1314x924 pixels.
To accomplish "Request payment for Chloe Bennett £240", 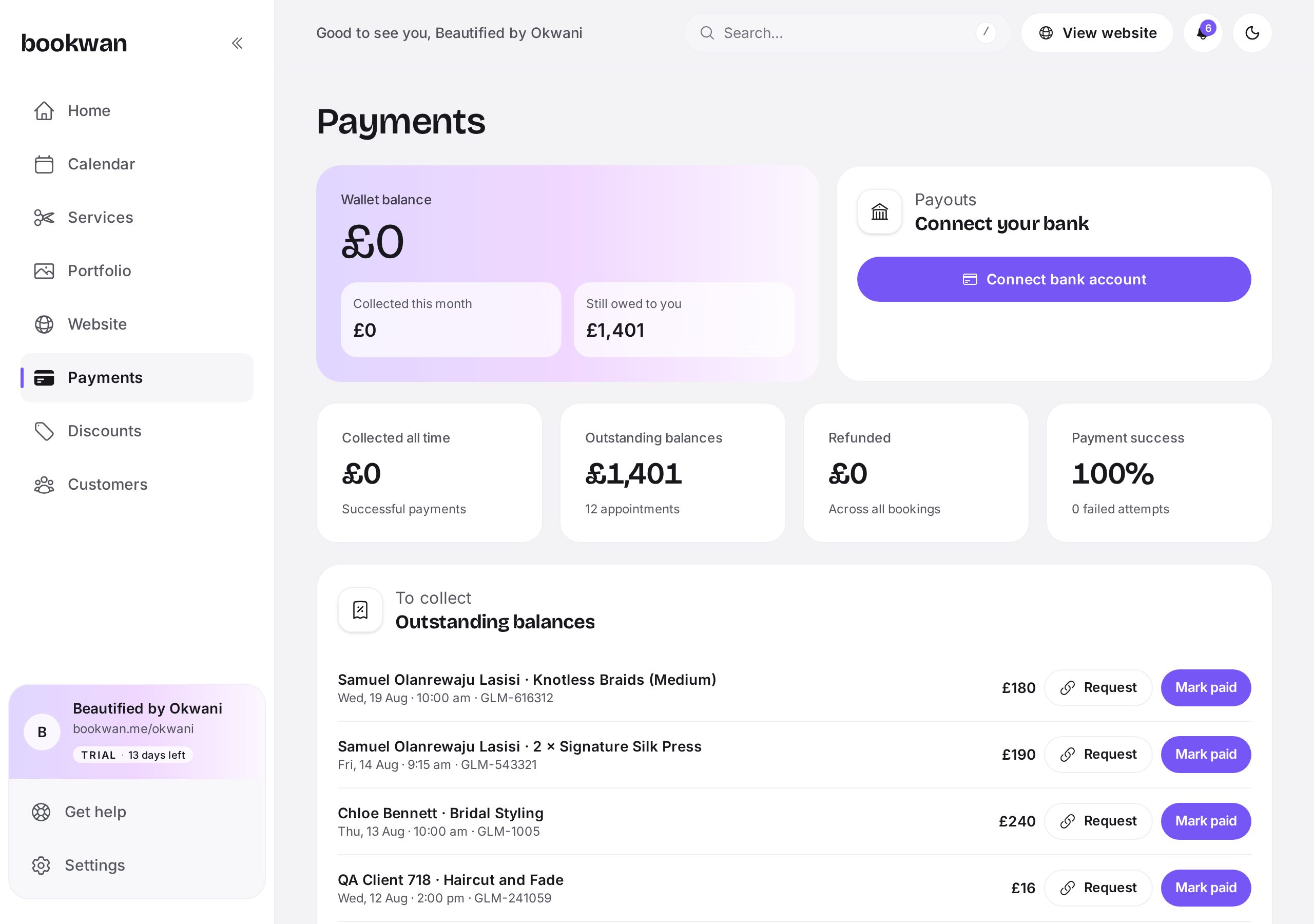I will 1098,821.
